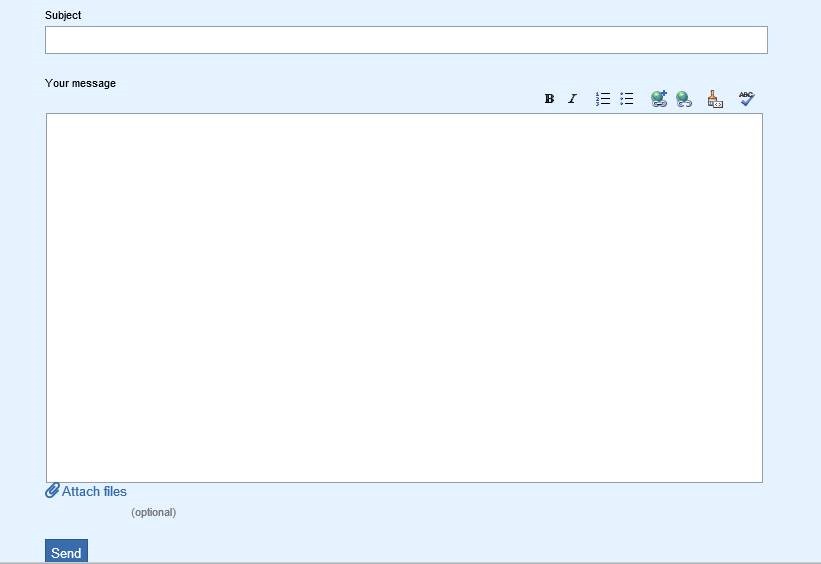Viewport: 821px width, 564px height.
Task: Focus the Subject input field
Action: [x=406, y=40]
